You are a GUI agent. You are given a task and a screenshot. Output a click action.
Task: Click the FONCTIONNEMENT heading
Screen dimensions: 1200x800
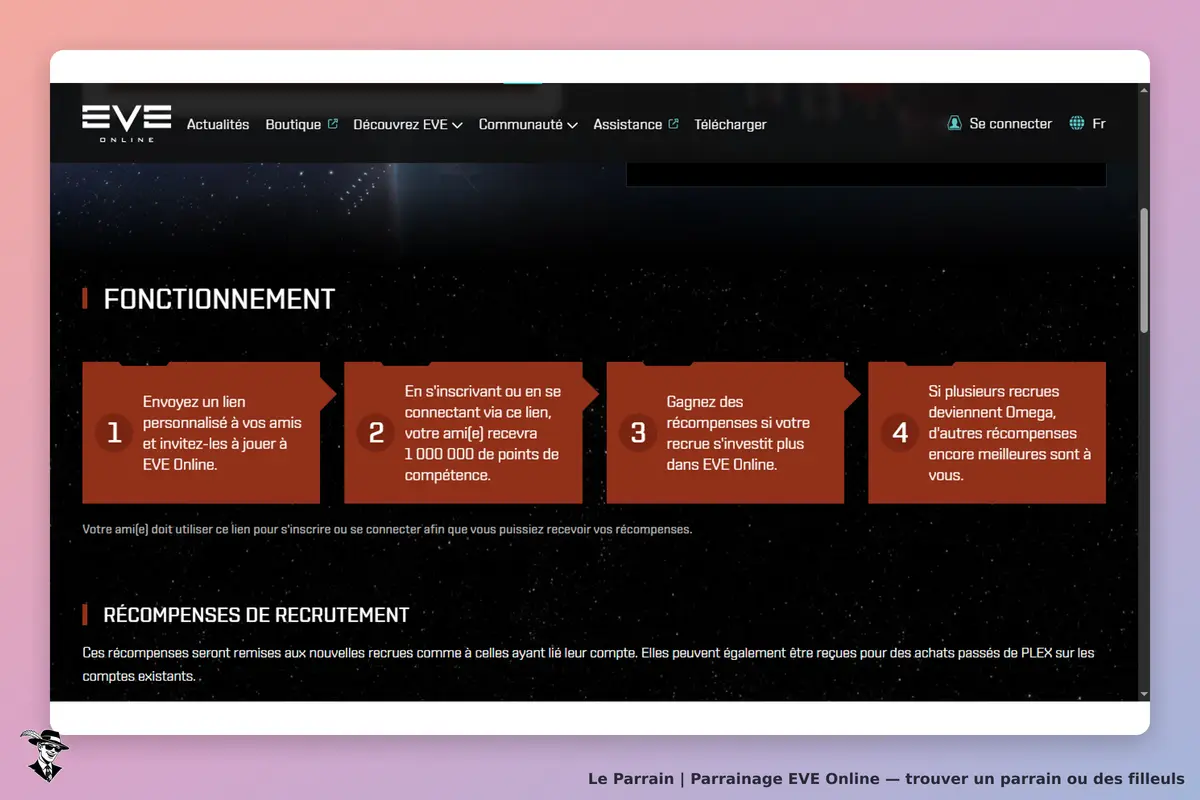tap(219, 299)
